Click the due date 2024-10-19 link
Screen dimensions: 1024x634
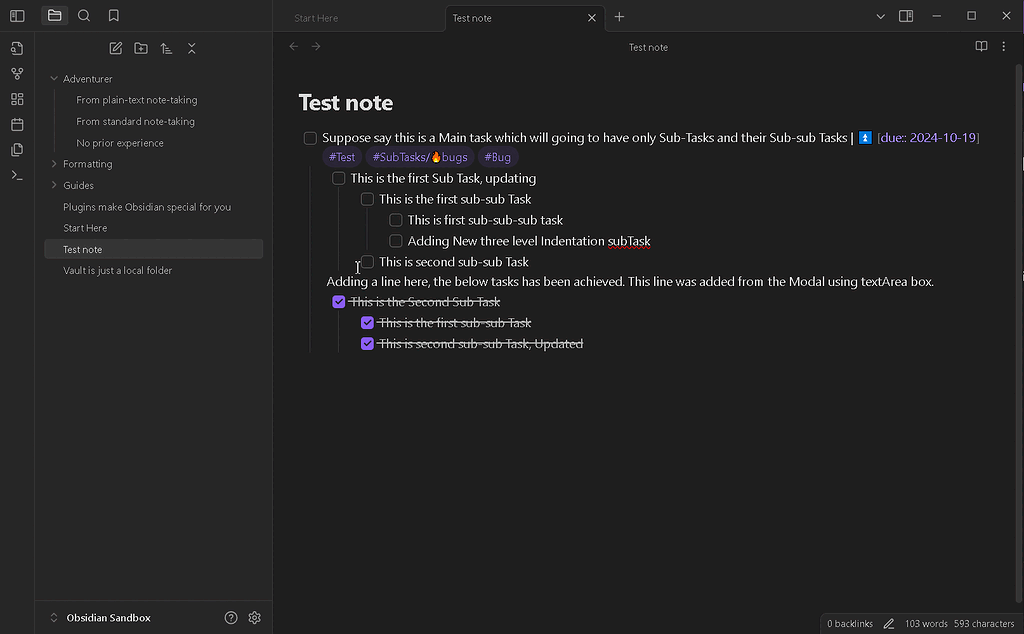click(927, 137)
